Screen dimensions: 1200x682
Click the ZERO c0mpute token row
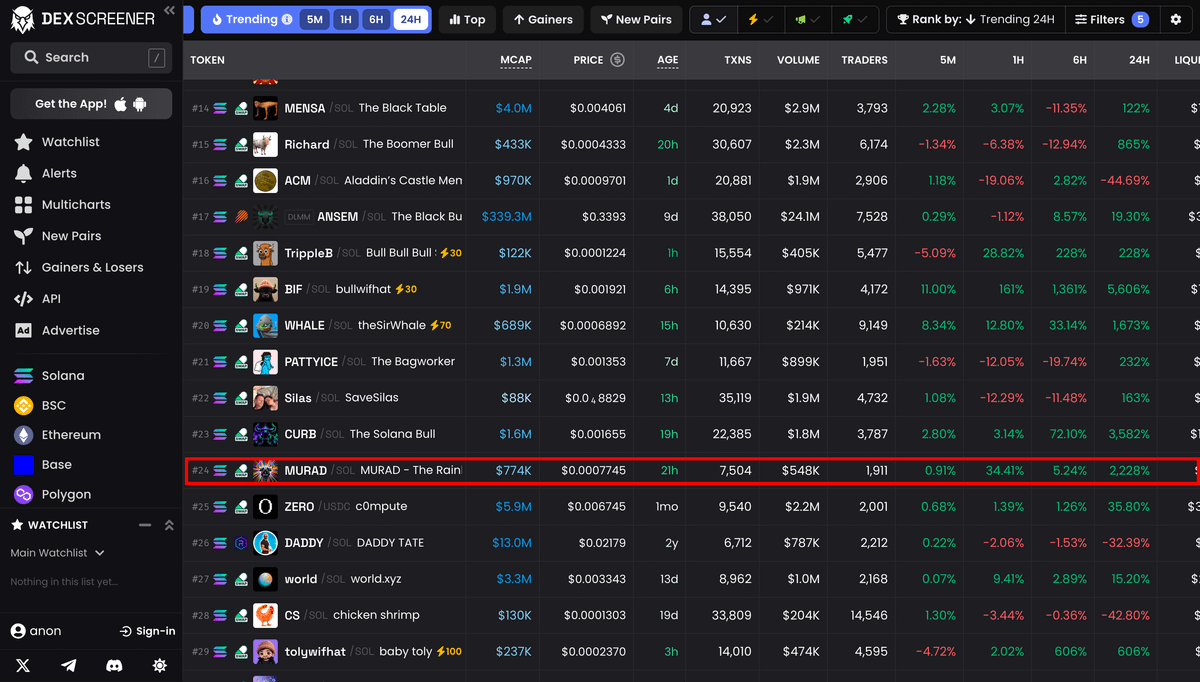691,507
